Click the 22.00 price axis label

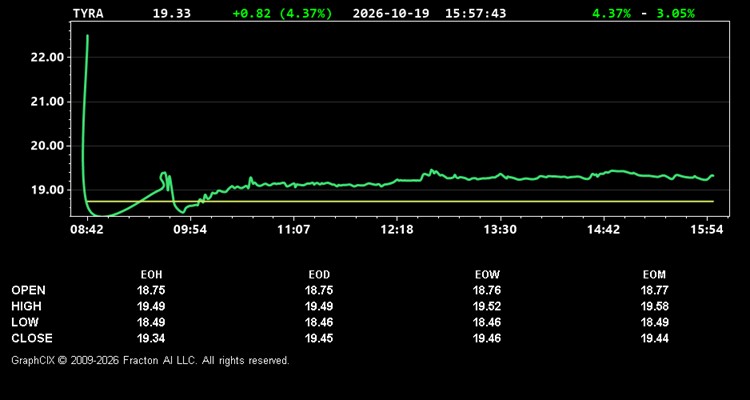pyautogui.click(x=47, y=57)
